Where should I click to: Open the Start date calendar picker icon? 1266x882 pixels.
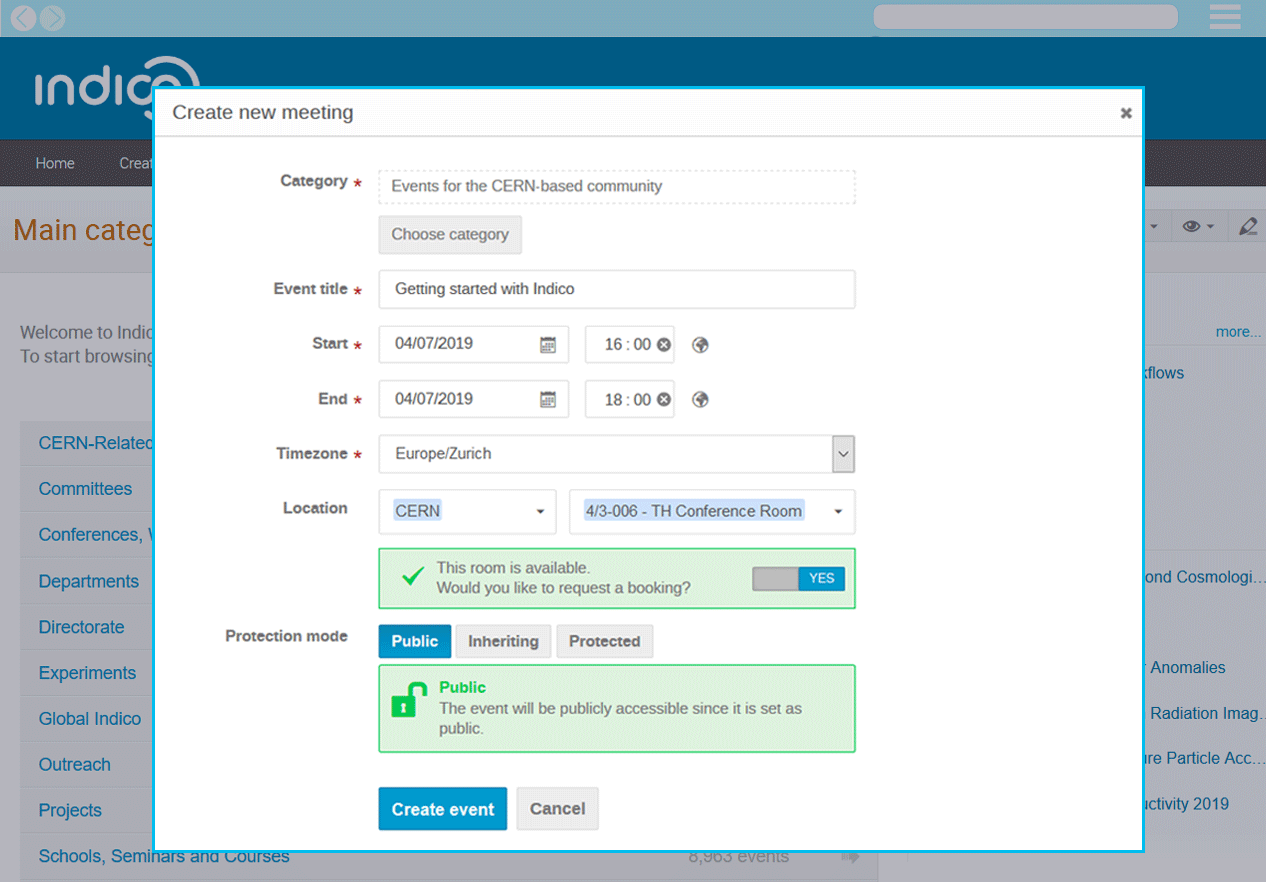(548, 345)
